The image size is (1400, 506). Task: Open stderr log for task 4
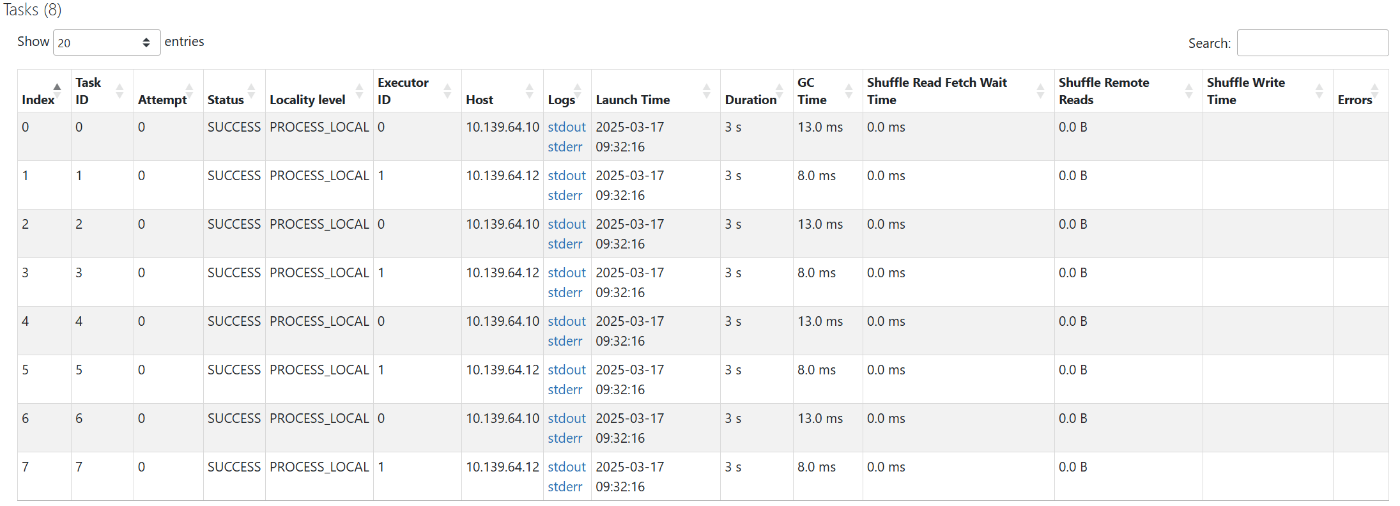click(x=565, y=341)
